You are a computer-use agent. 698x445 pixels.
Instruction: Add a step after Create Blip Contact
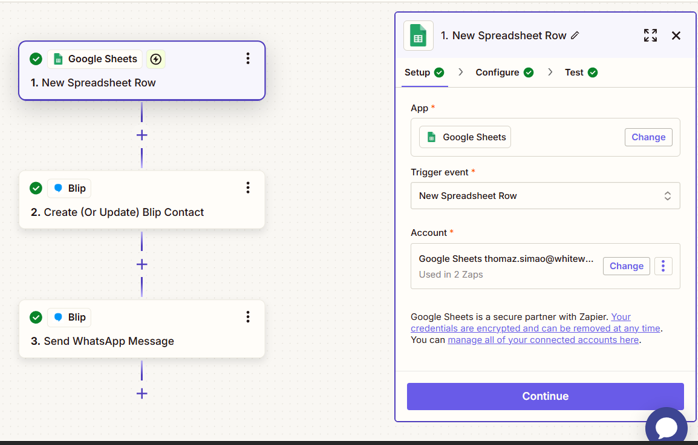point(142,264)
